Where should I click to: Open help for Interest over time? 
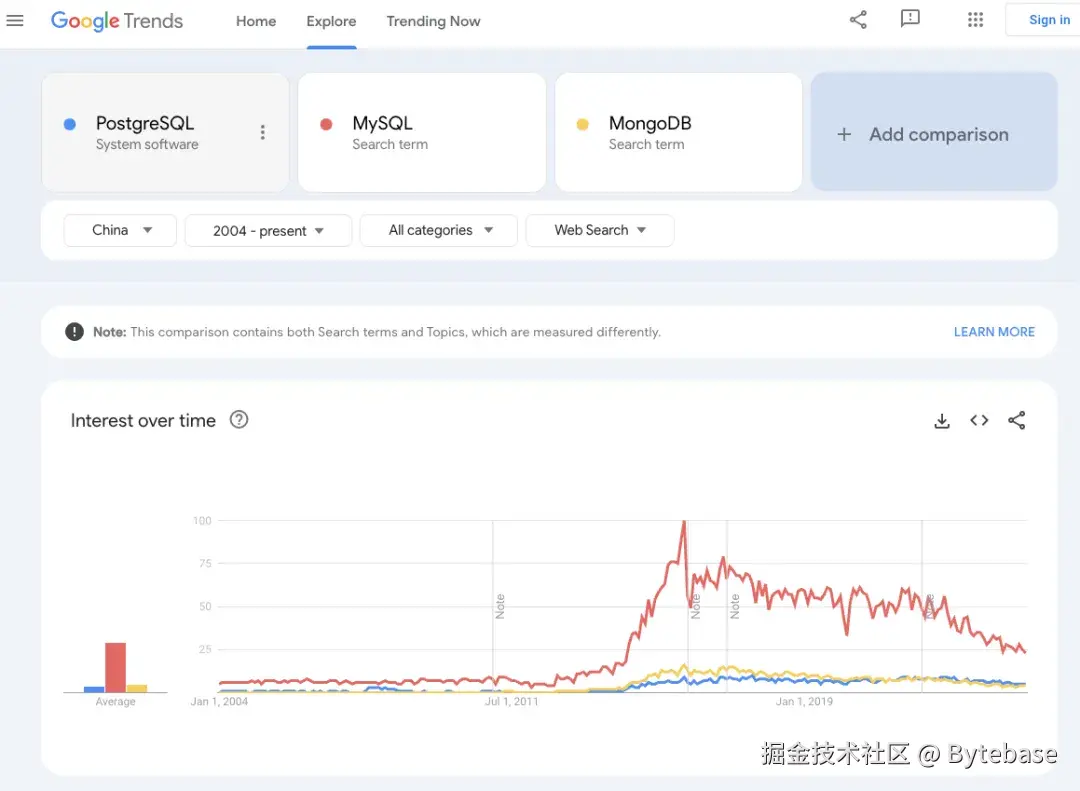(239, 420)
